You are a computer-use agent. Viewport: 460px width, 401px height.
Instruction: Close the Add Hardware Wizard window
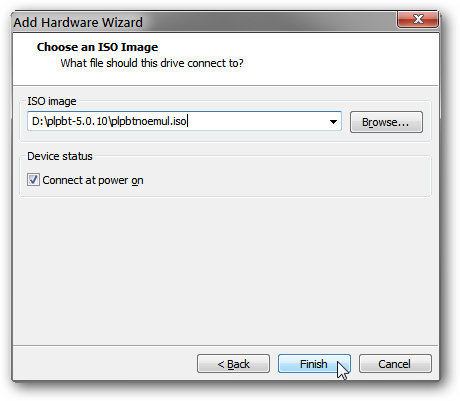[x=418, y=20]
